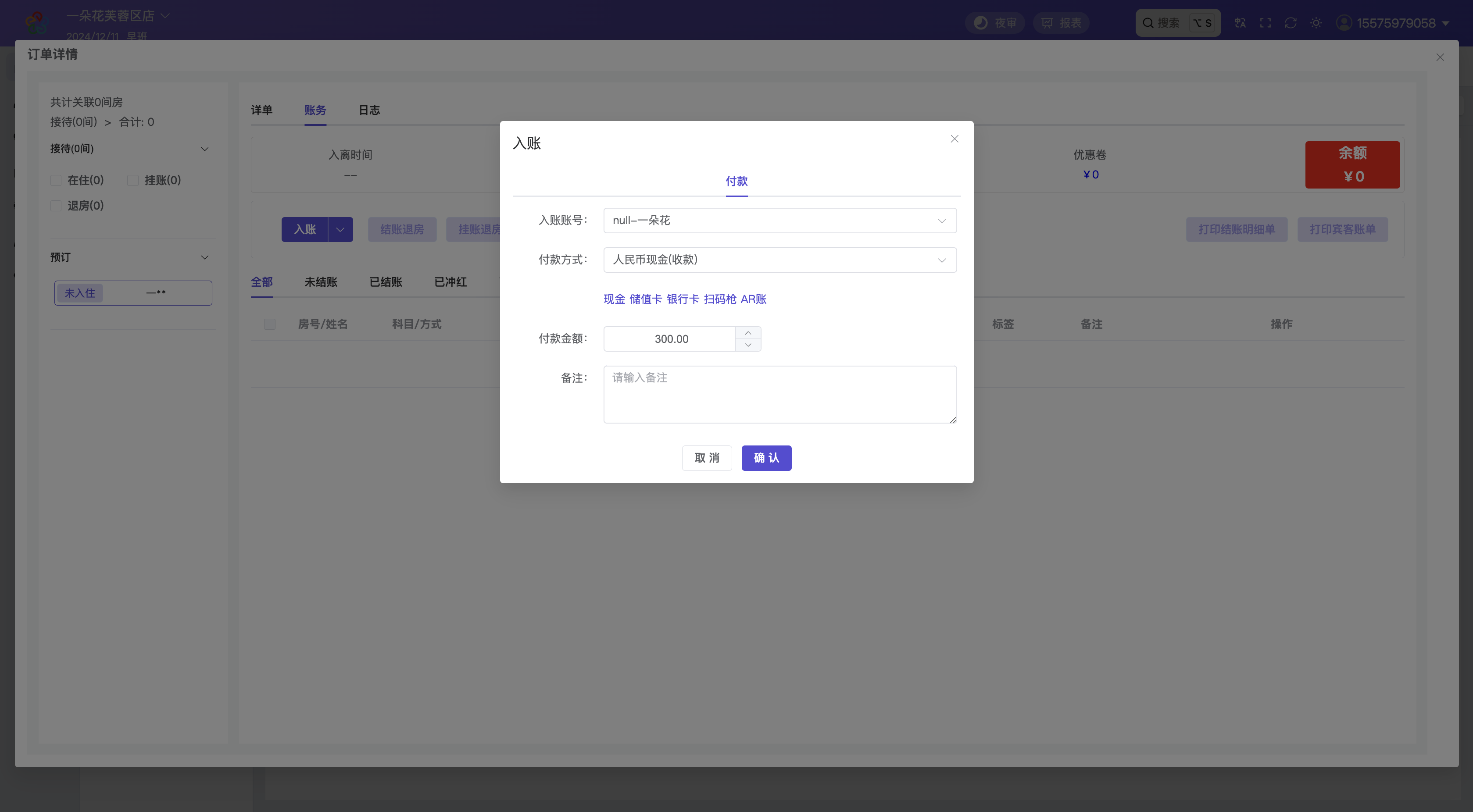Increase 付款金额 with up arrow
The image size is (1473, 812).
(748, 333)
